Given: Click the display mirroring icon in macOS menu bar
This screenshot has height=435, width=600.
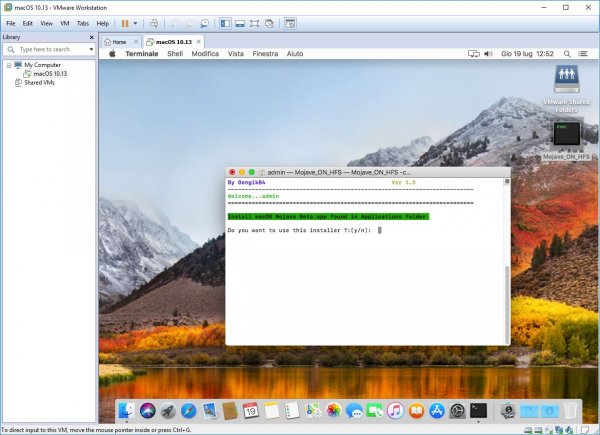Looking at the screenshot, I should (474, 54).
